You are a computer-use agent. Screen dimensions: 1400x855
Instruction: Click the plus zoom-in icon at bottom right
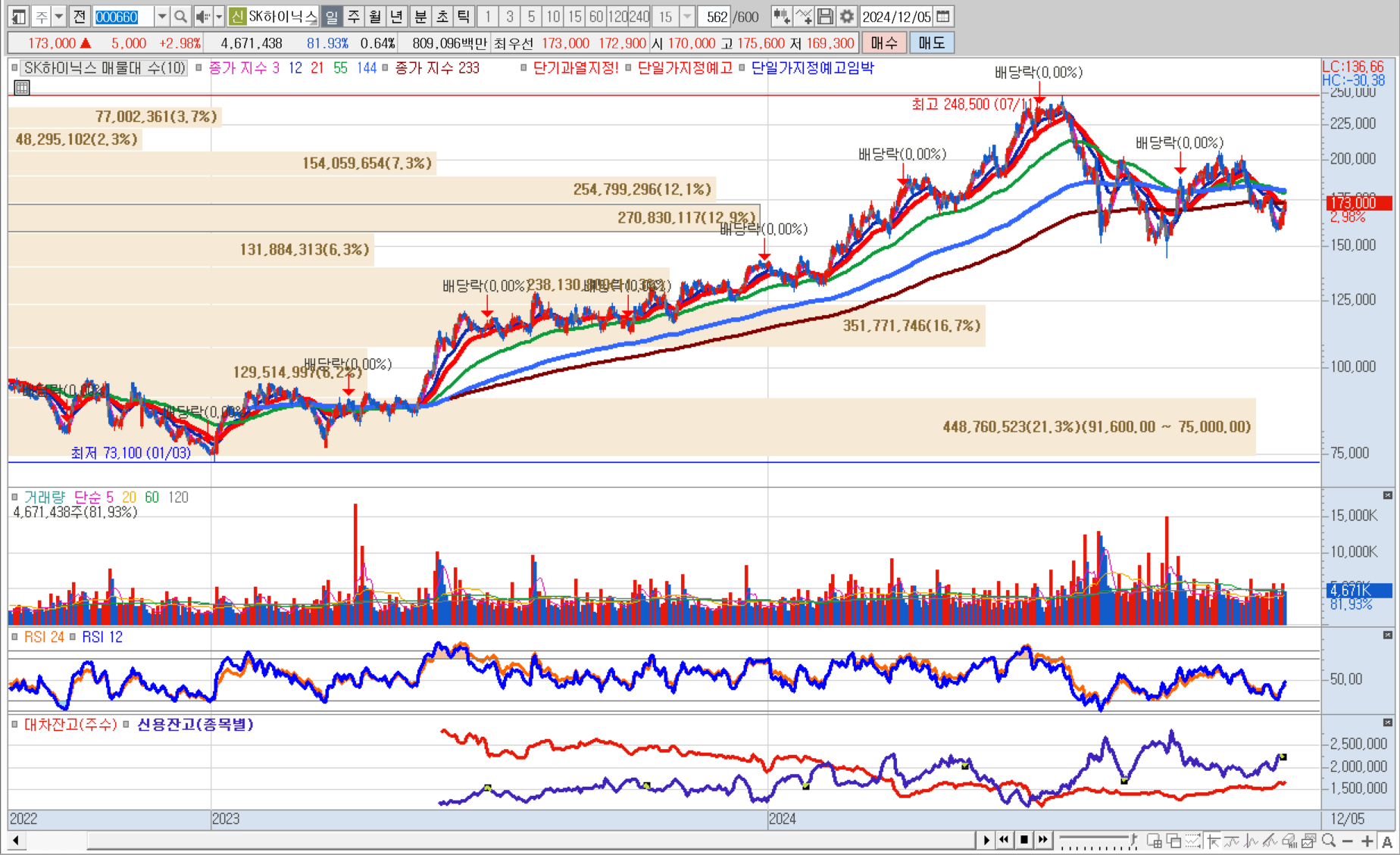[1367, 841]
